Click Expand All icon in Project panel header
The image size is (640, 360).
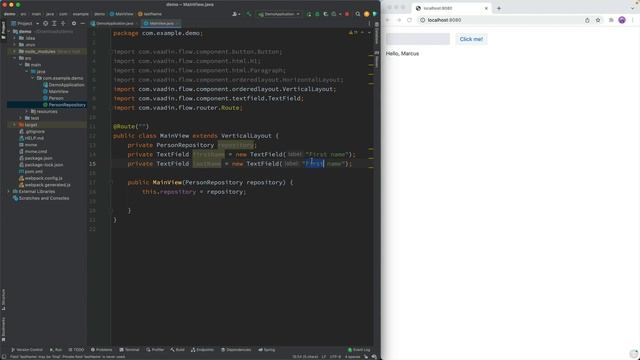54,24
